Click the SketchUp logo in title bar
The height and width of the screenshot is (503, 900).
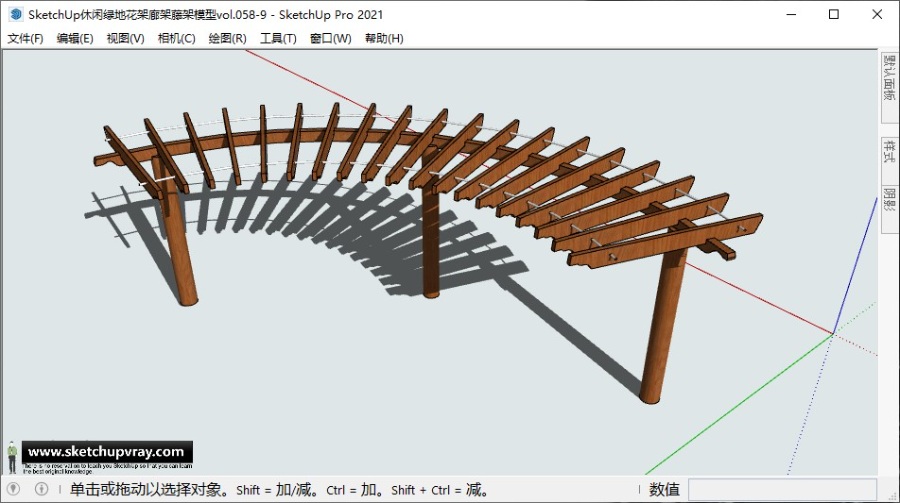pyautogui.click(x=16, y=14)
